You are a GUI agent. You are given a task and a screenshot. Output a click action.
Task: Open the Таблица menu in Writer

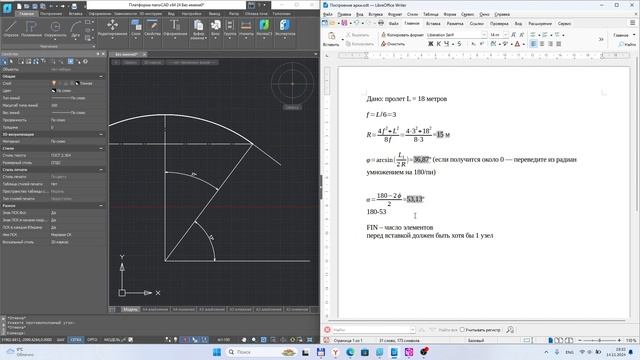point(431,14)
